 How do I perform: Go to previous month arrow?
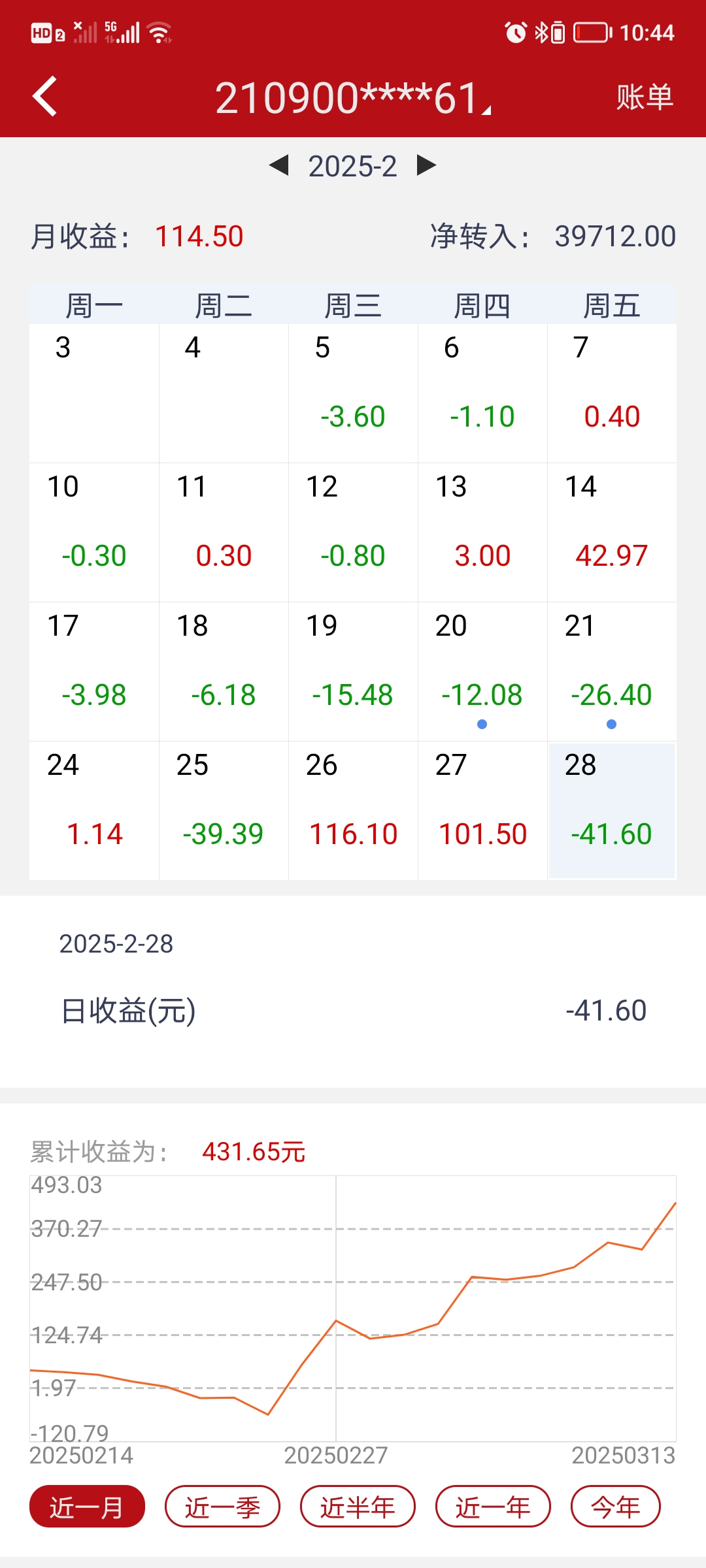[x=279, y=165]
